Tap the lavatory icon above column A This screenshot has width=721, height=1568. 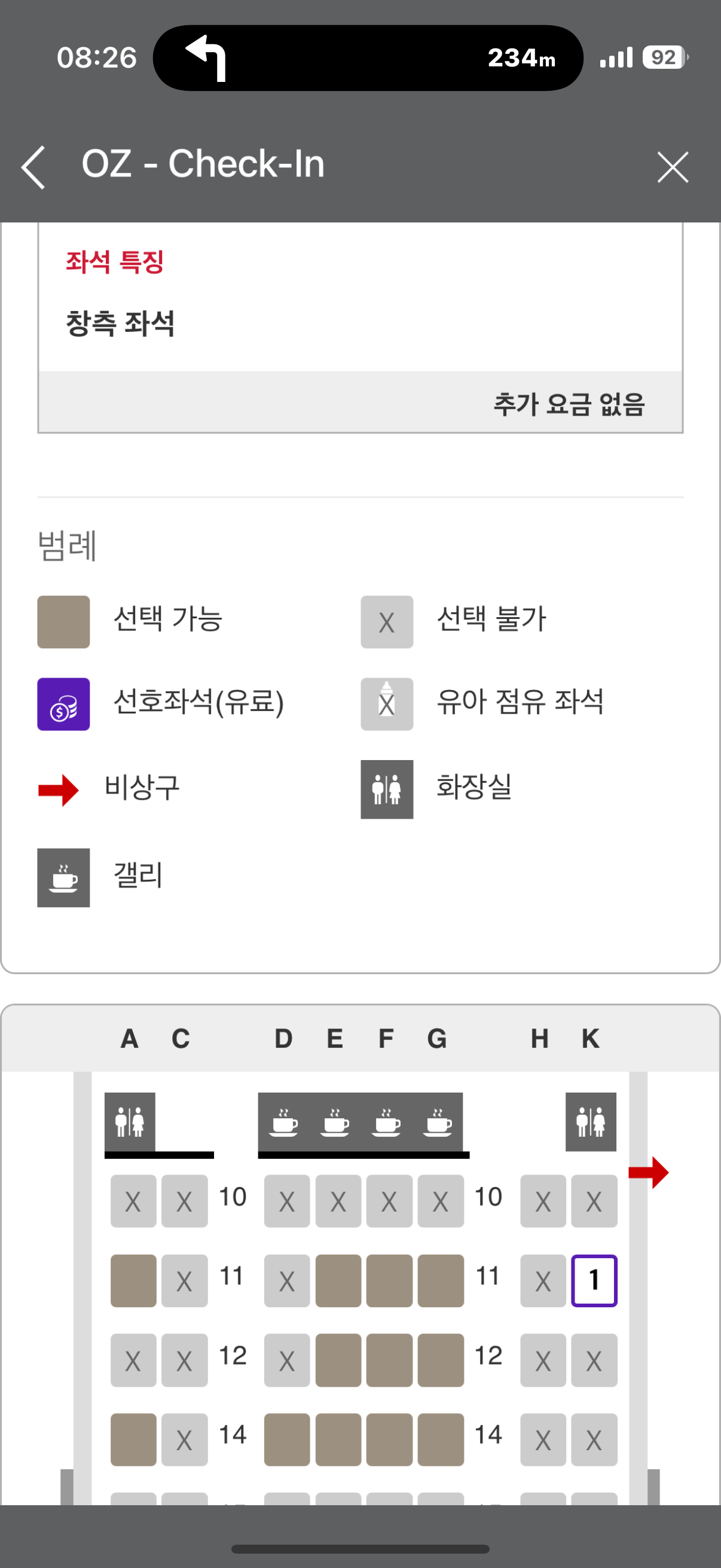(130, 1121)
